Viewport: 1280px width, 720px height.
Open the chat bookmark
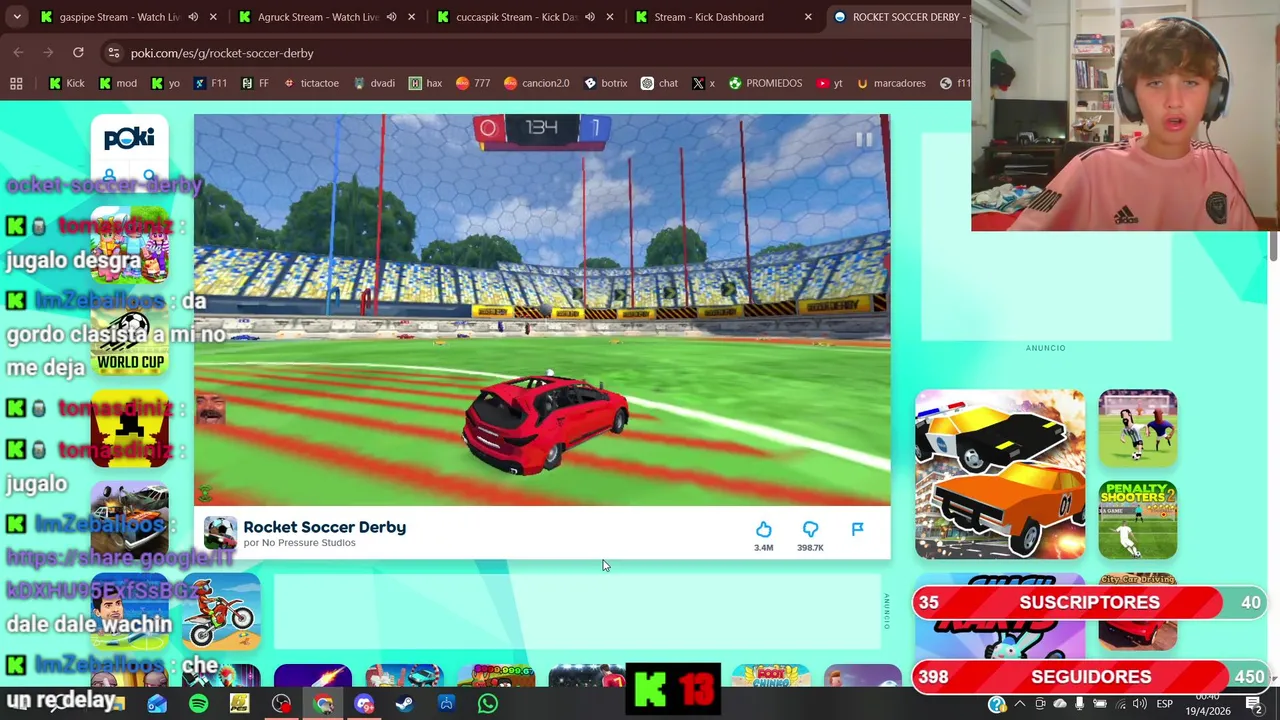click(x=659, y=83)
